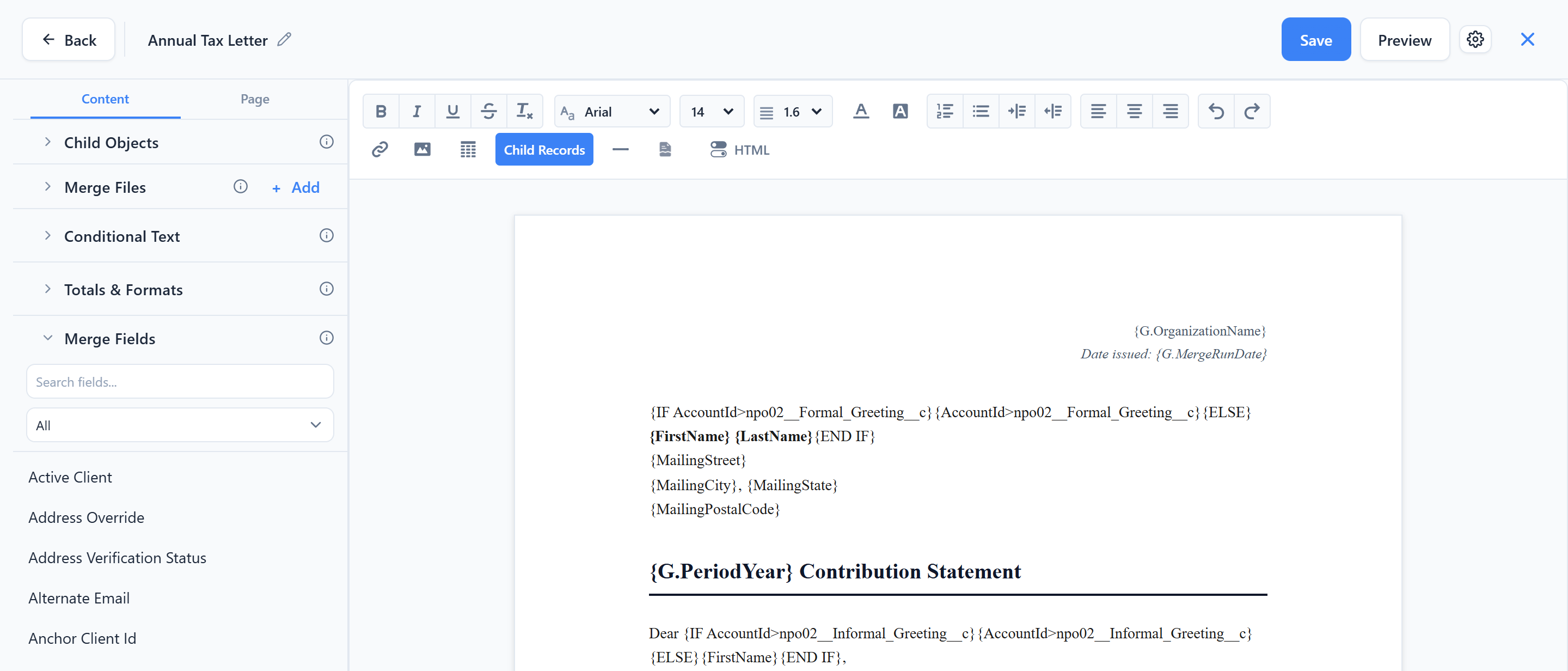Increase paragraph indent
1568x671 pixels.
pyautogui.click(x=1016, y=112)
